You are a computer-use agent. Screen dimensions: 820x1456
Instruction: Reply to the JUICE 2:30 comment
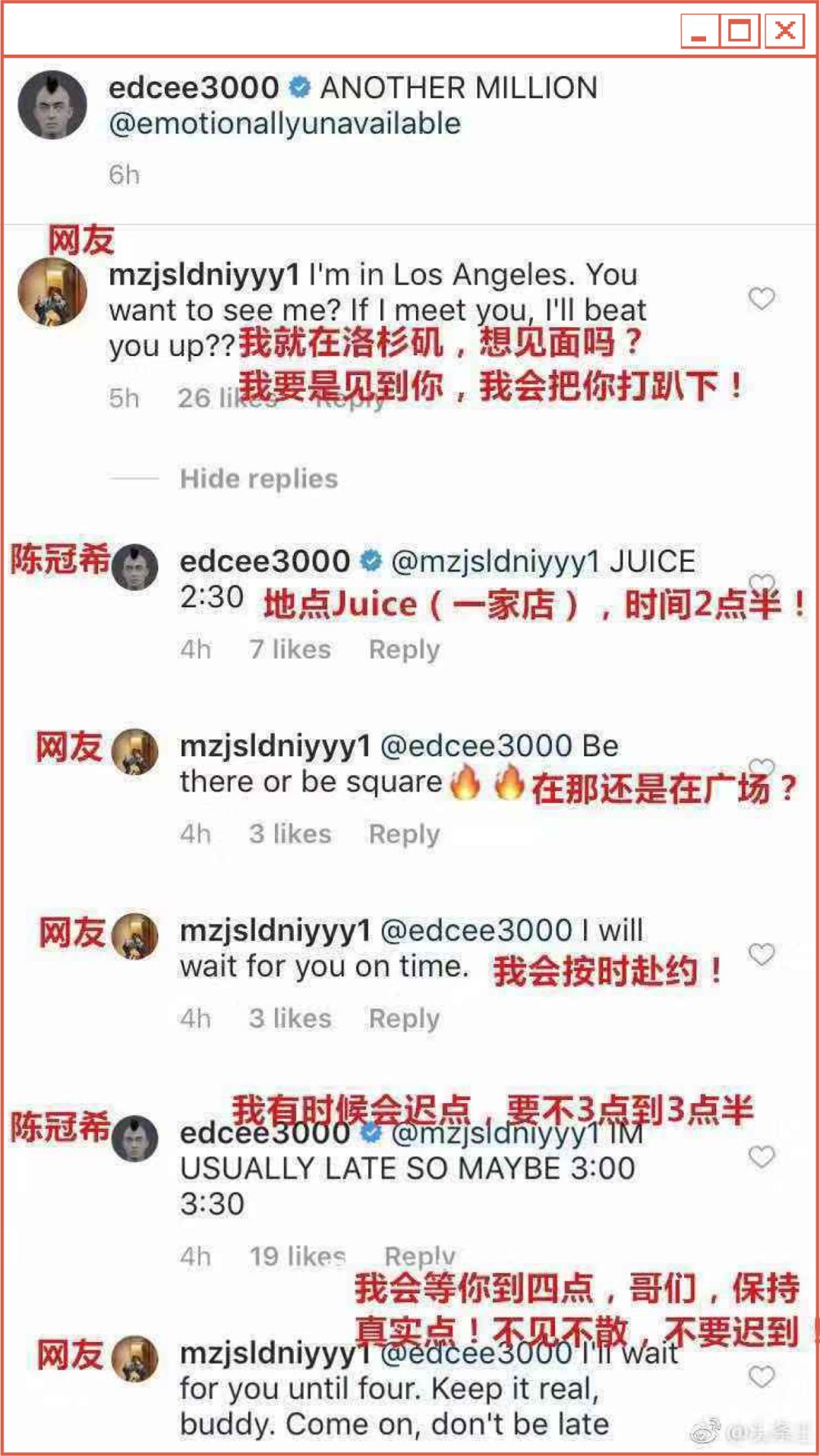405,650
